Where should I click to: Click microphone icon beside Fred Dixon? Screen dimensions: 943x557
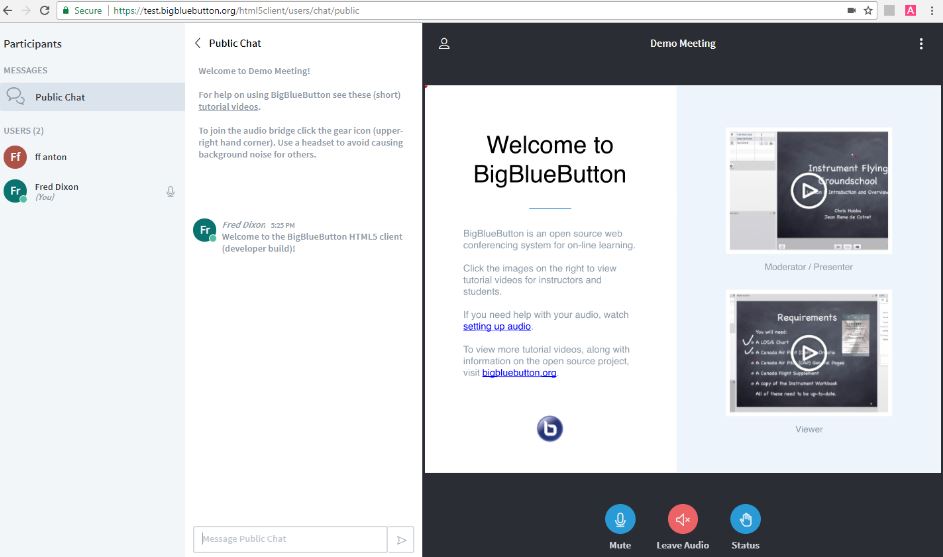[x=171, y=191]
